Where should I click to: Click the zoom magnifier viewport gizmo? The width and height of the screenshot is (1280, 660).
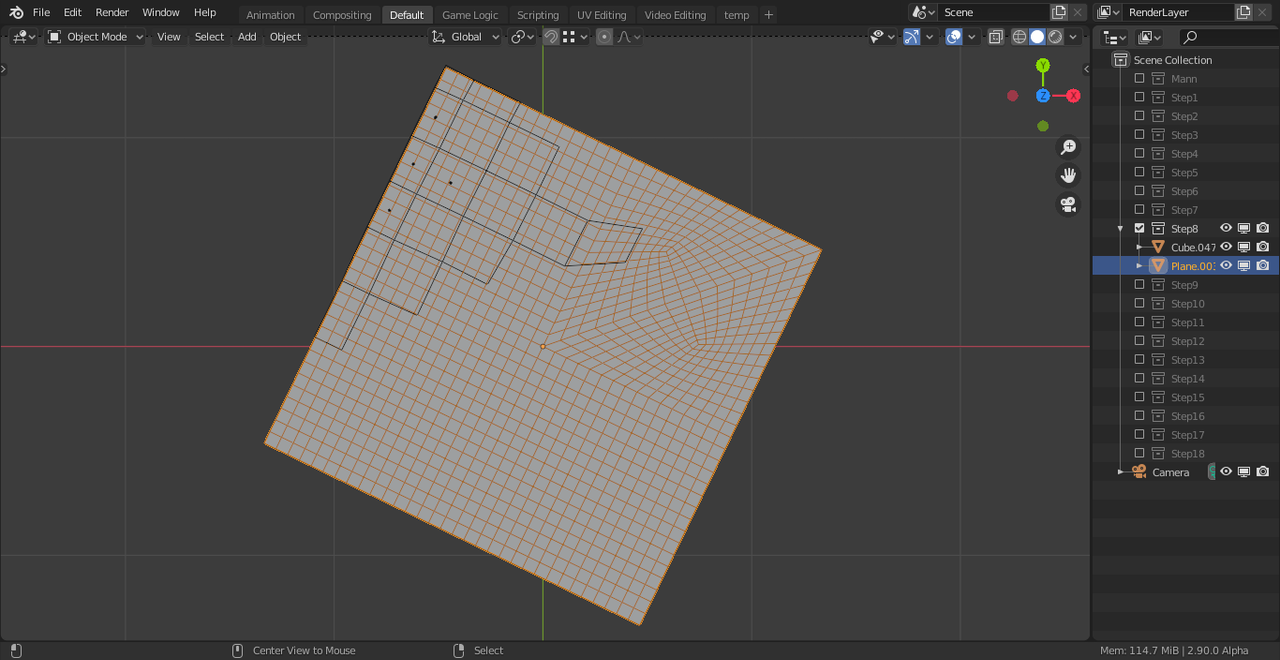coord(1068,147)
